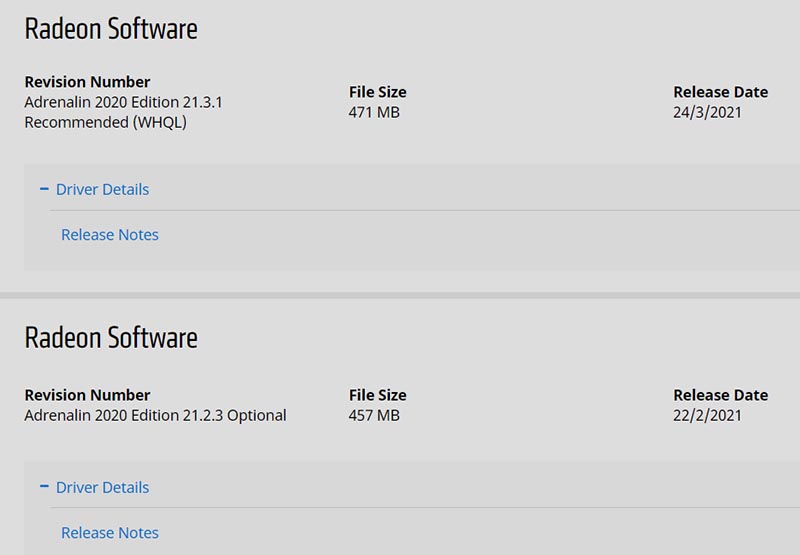Viewport: 800px width, 555px height.
Task: Click the release date '24/3/2021'
Action: [x=707, y=112]
